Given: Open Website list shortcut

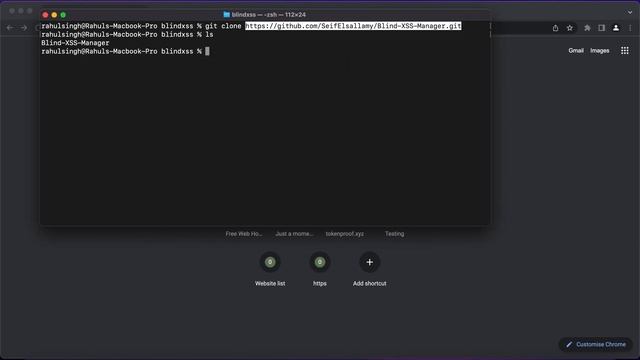Looking at the screenshot, I should click(x=270, y=269).
